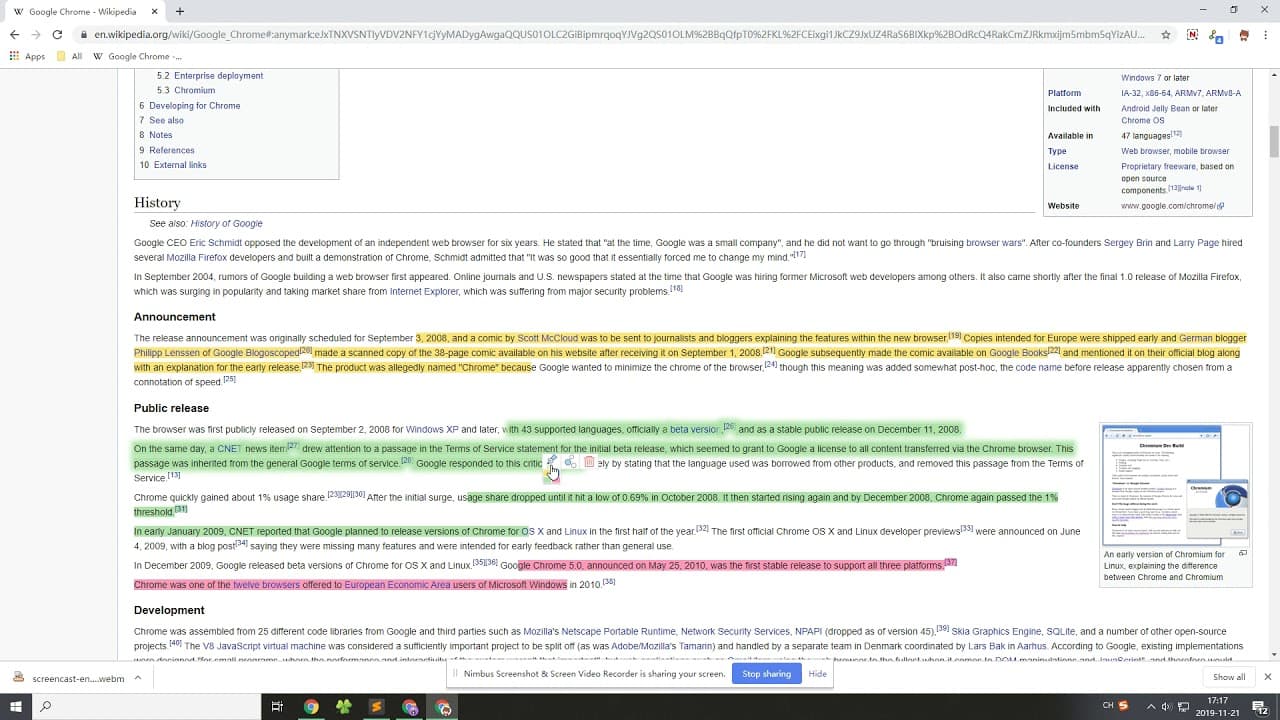Close the downloads bar

point(1267,677)
